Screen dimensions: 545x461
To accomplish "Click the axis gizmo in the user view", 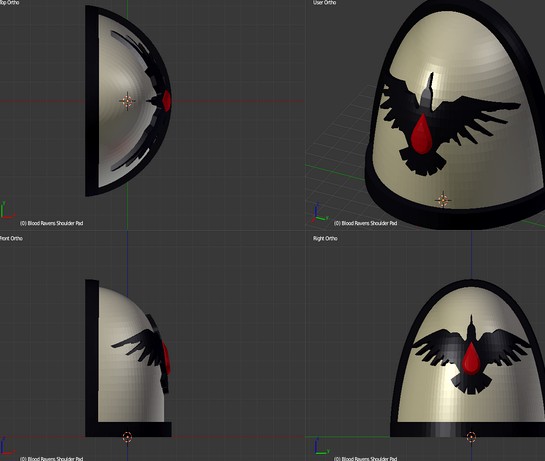I will coord(319,213).
